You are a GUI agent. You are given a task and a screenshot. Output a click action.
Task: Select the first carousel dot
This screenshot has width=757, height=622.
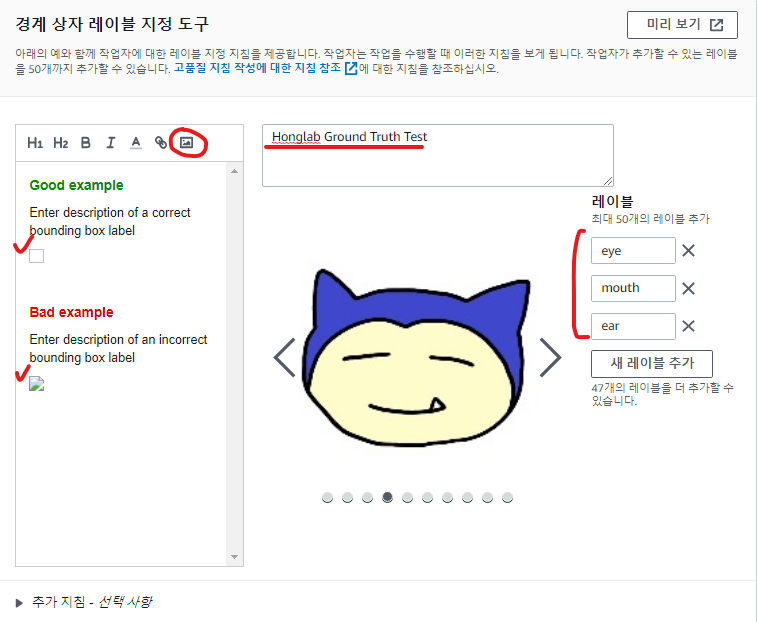pyautogui.click(x=327, y=497)
